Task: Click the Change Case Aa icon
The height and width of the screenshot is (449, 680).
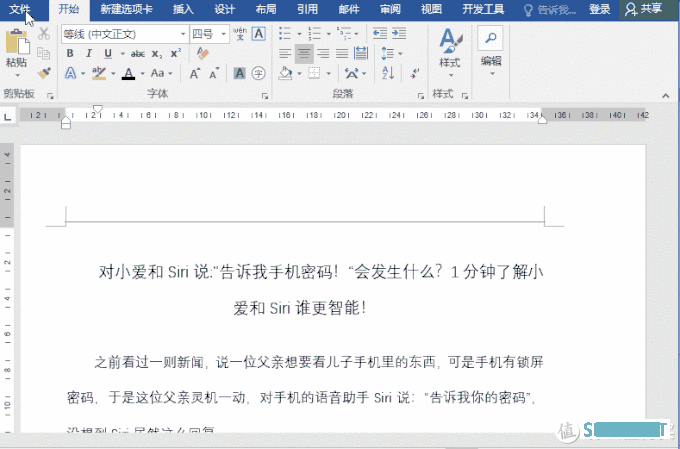Action: (157, 73)
